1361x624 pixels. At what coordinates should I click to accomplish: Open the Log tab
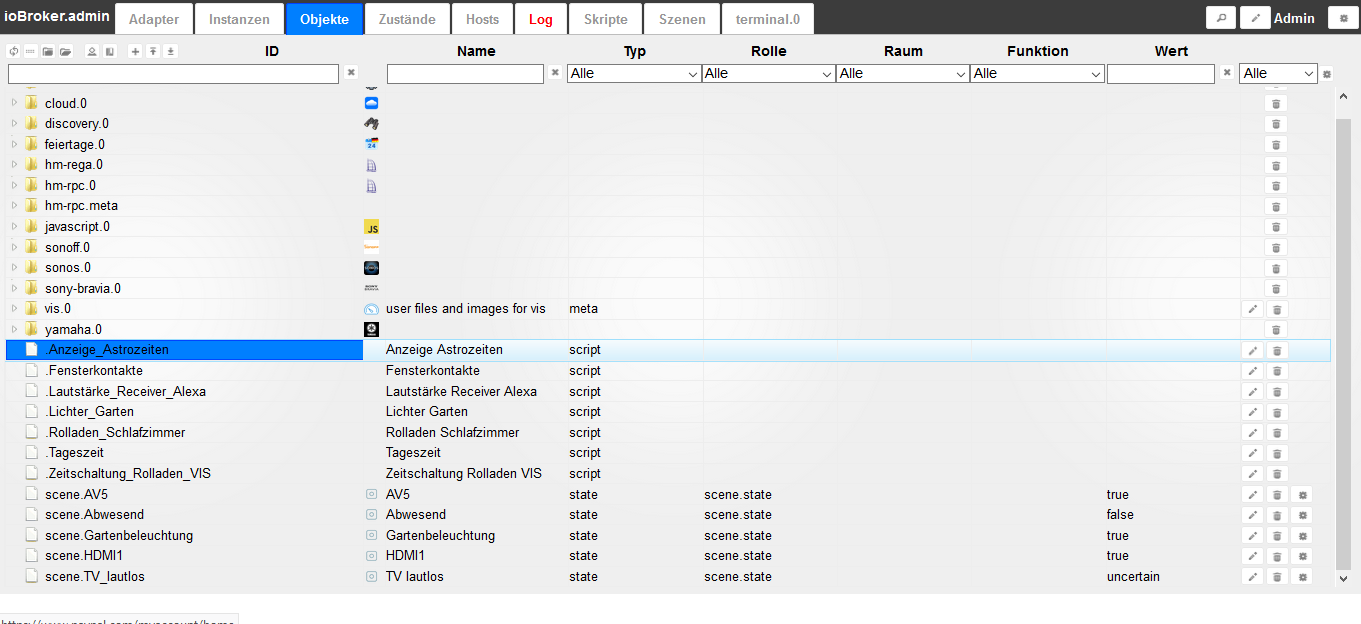pos(540,19)
